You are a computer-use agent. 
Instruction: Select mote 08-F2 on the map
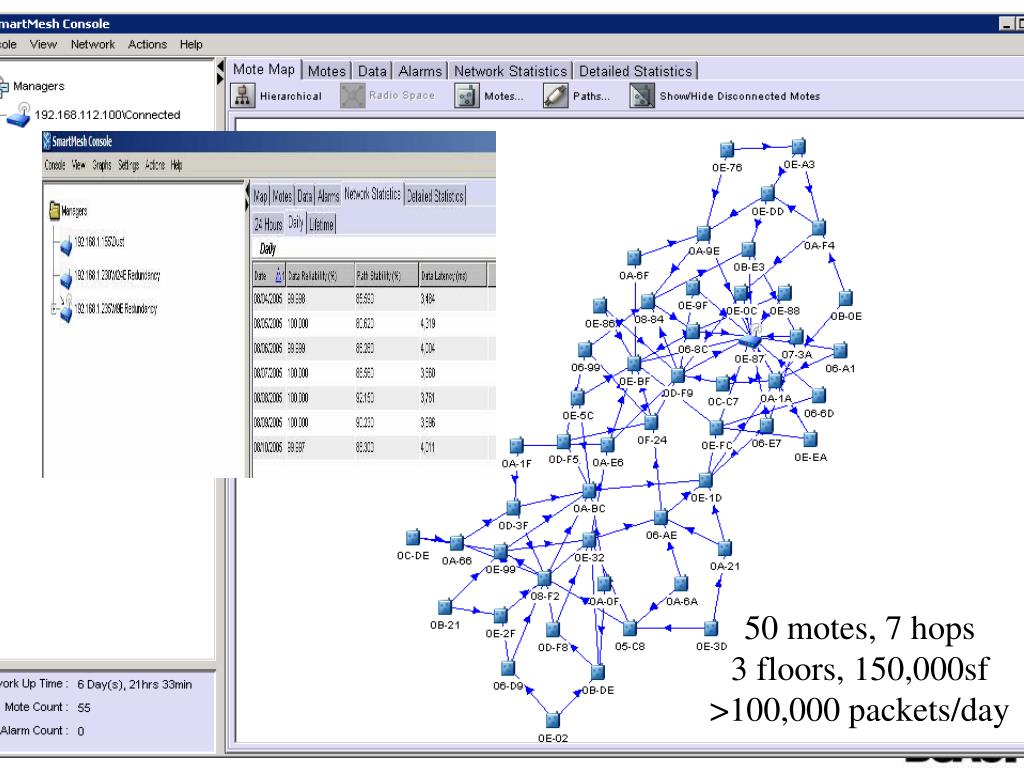click(544, 578)
